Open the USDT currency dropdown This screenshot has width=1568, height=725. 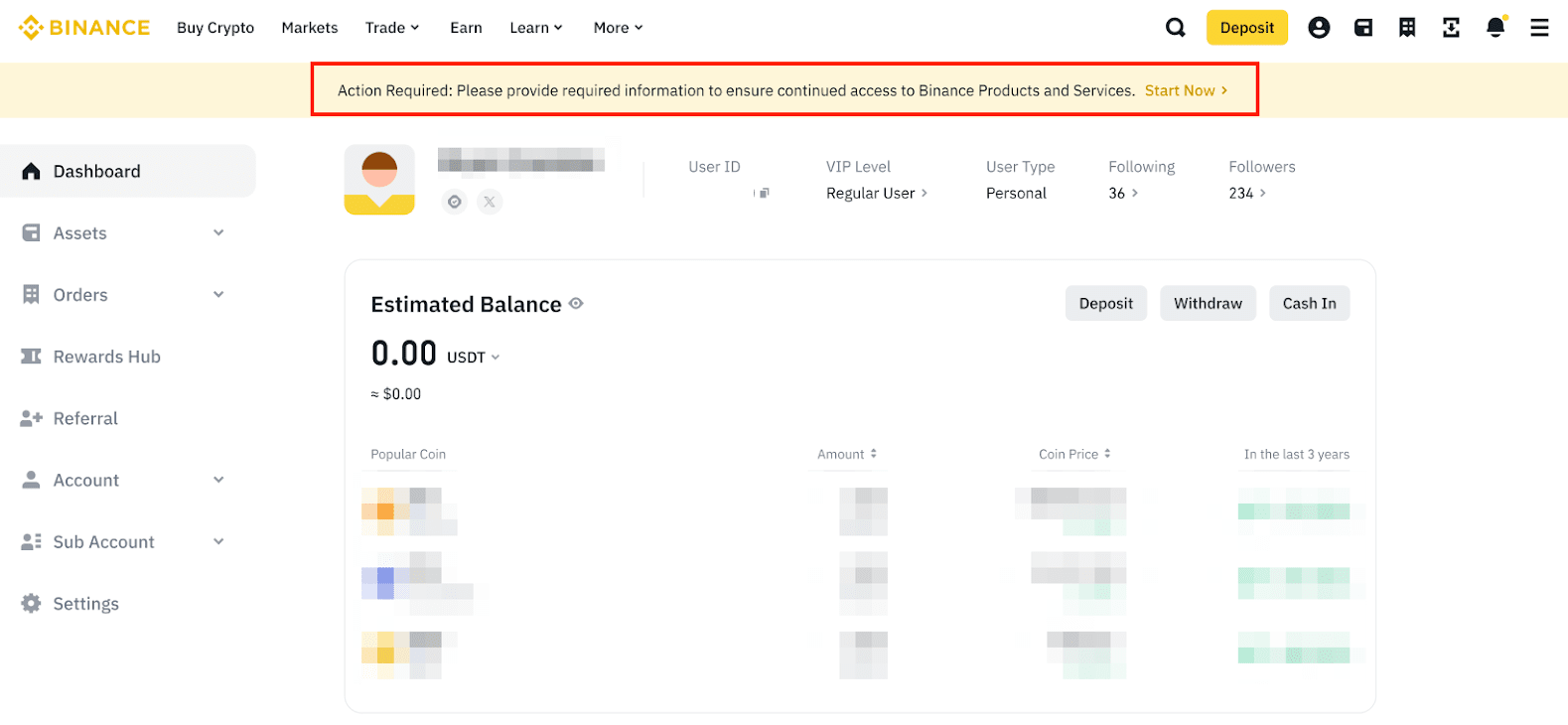[474, 358]
